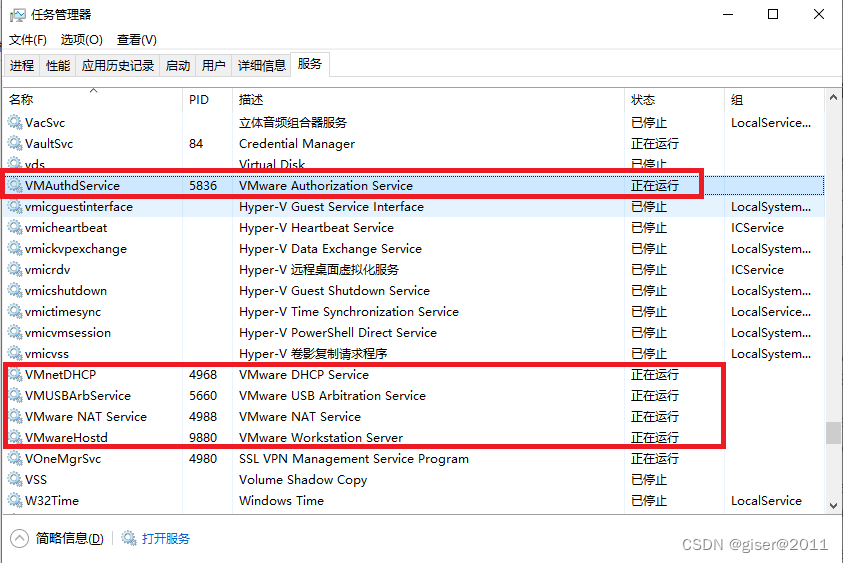Click the gear icon beside VMware NAT Service

pos(15,416)
